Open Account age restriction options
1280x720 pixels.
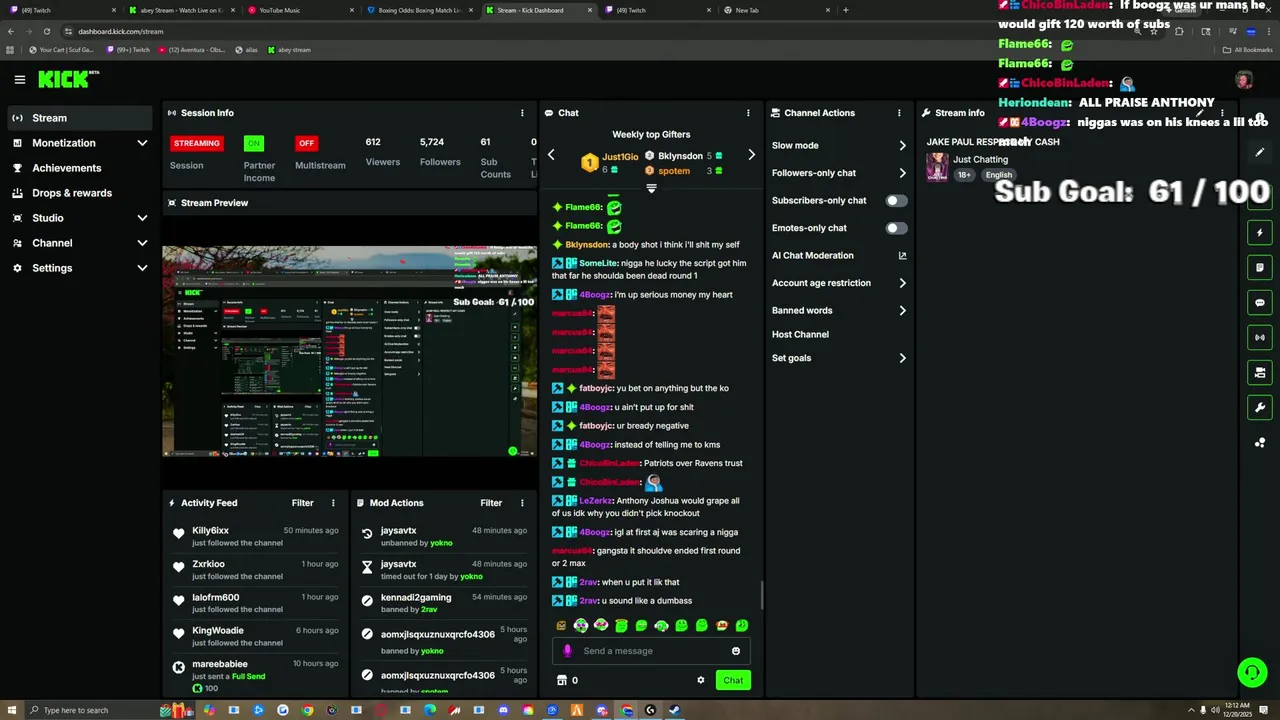tap(839, 283)
